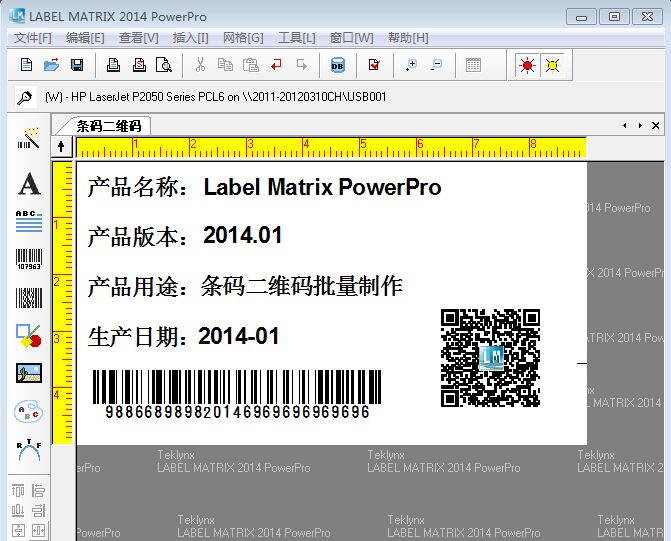Open the 文件[F] menu
This screenshot has width=671, height=541.
click(x=33, y=38)
